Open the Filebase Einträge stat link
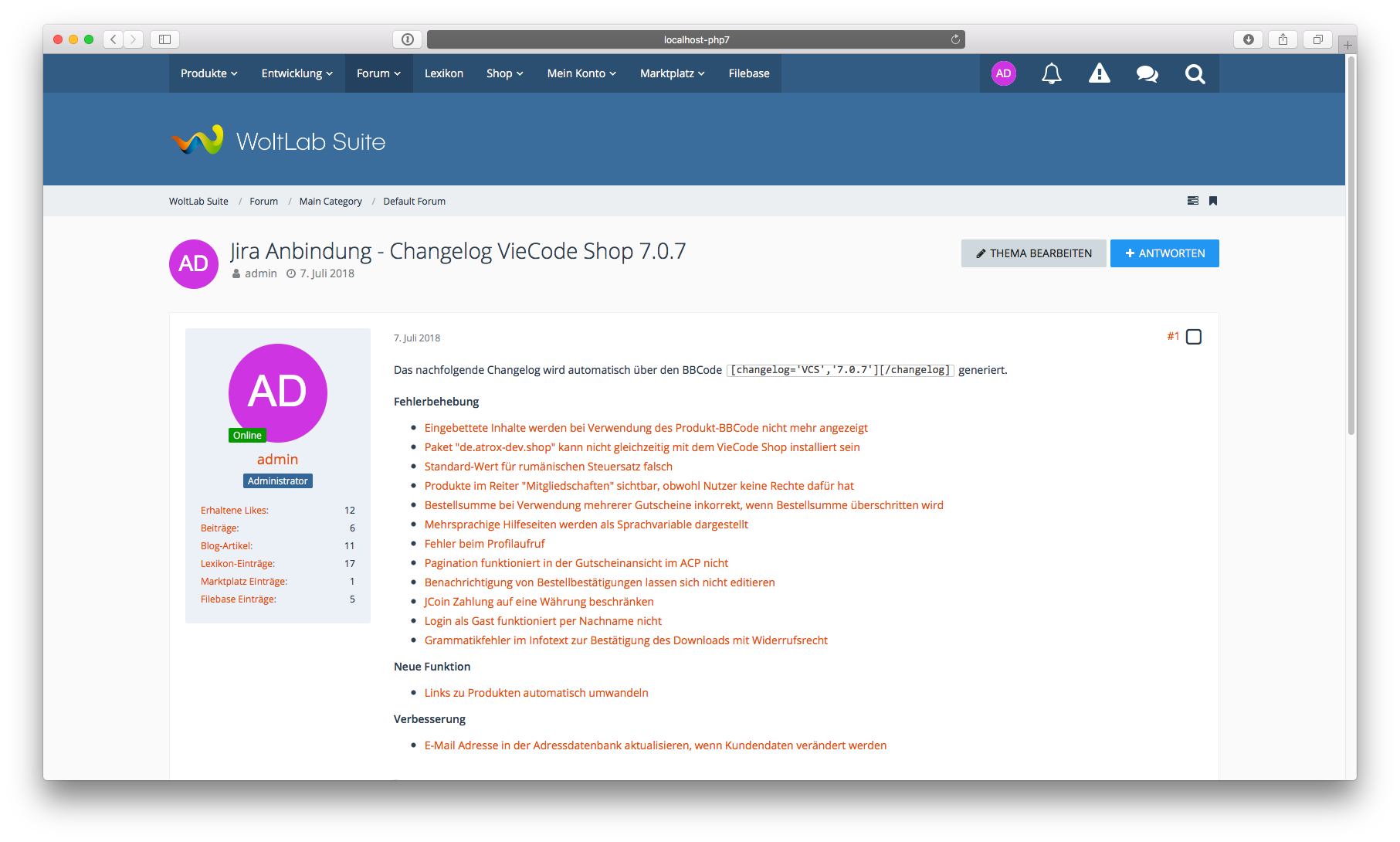 tap(239, 599)
